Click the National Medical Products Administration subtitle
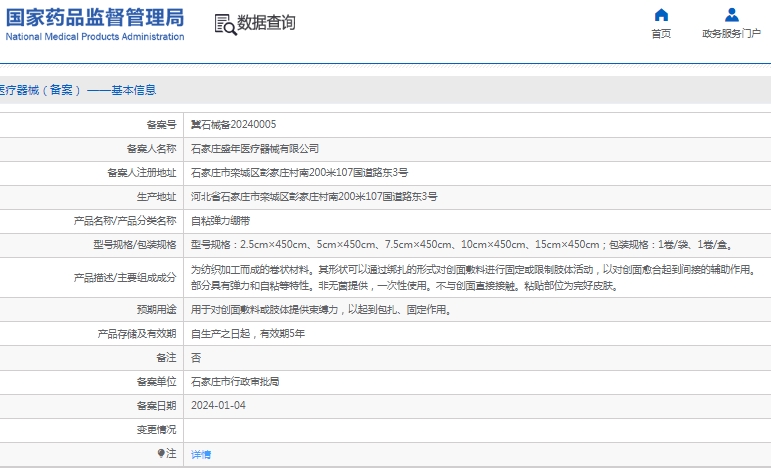Viewport: 771px width, 472px height. point(95,36)
